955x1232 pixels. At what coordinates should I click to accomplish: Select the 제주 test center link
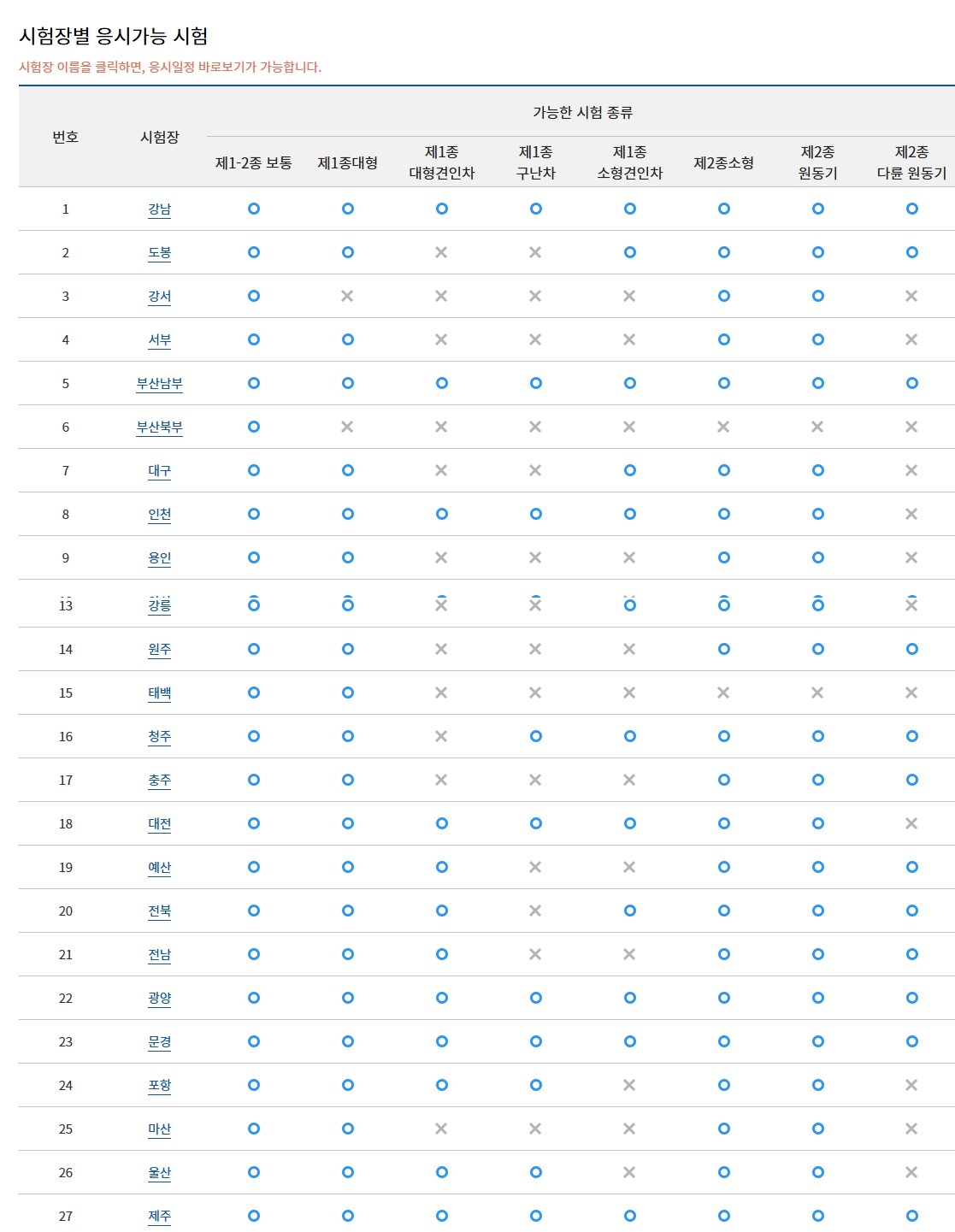pyautogui.click(x=159, y=1216)
